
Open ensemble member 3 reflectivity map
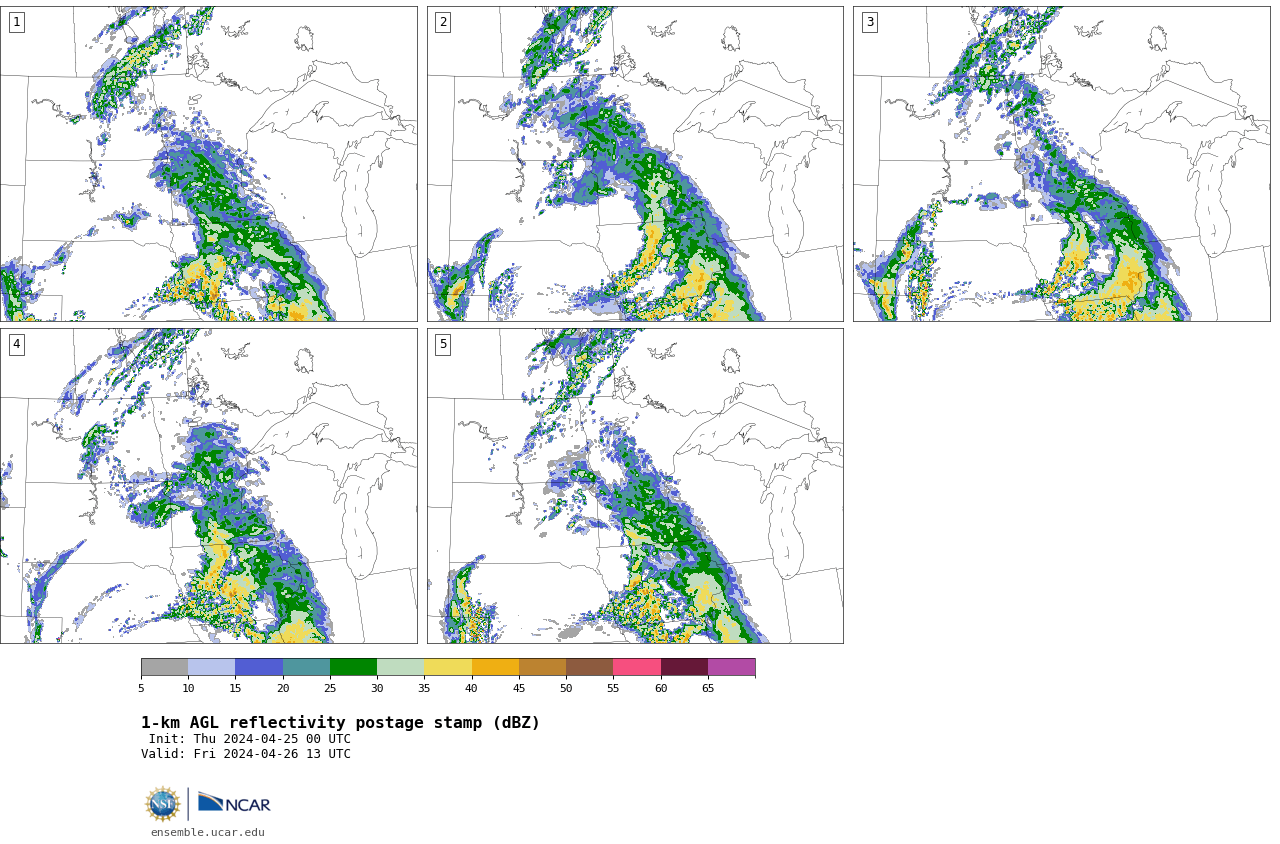1061,164
